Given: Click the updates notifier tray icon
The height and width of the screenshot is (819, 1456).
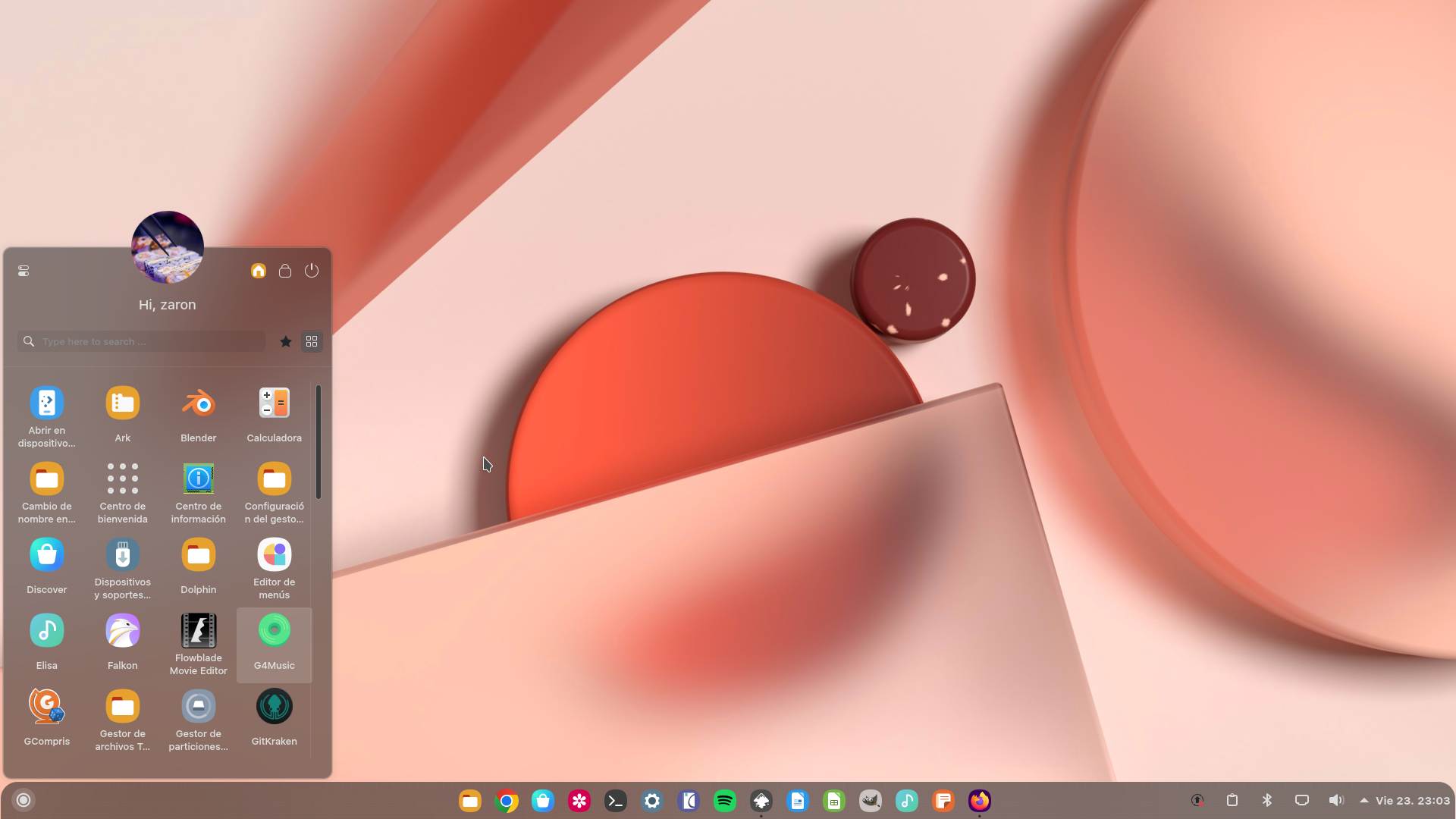Looking at the screenshot, I should pos(1197,800).
